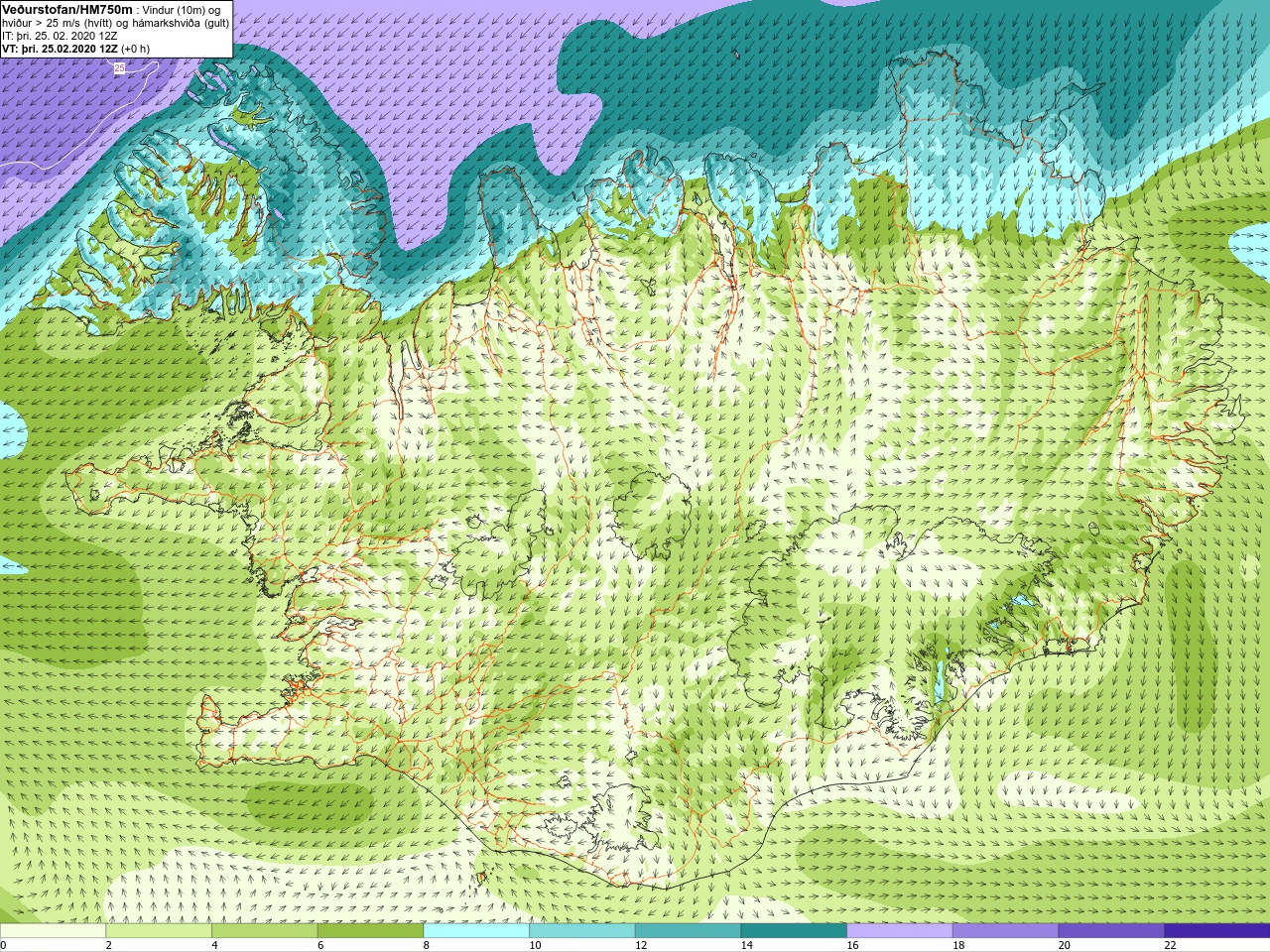Click the 'Vindur (10m) og' label

[x=182, y=10]
